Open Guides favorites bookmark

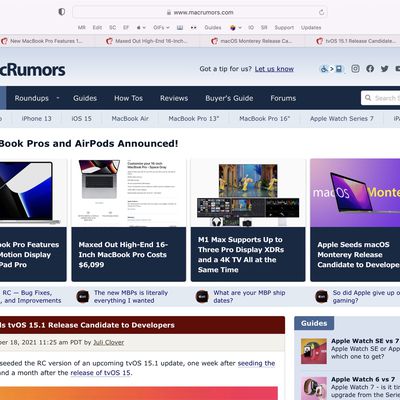(213, 28)
